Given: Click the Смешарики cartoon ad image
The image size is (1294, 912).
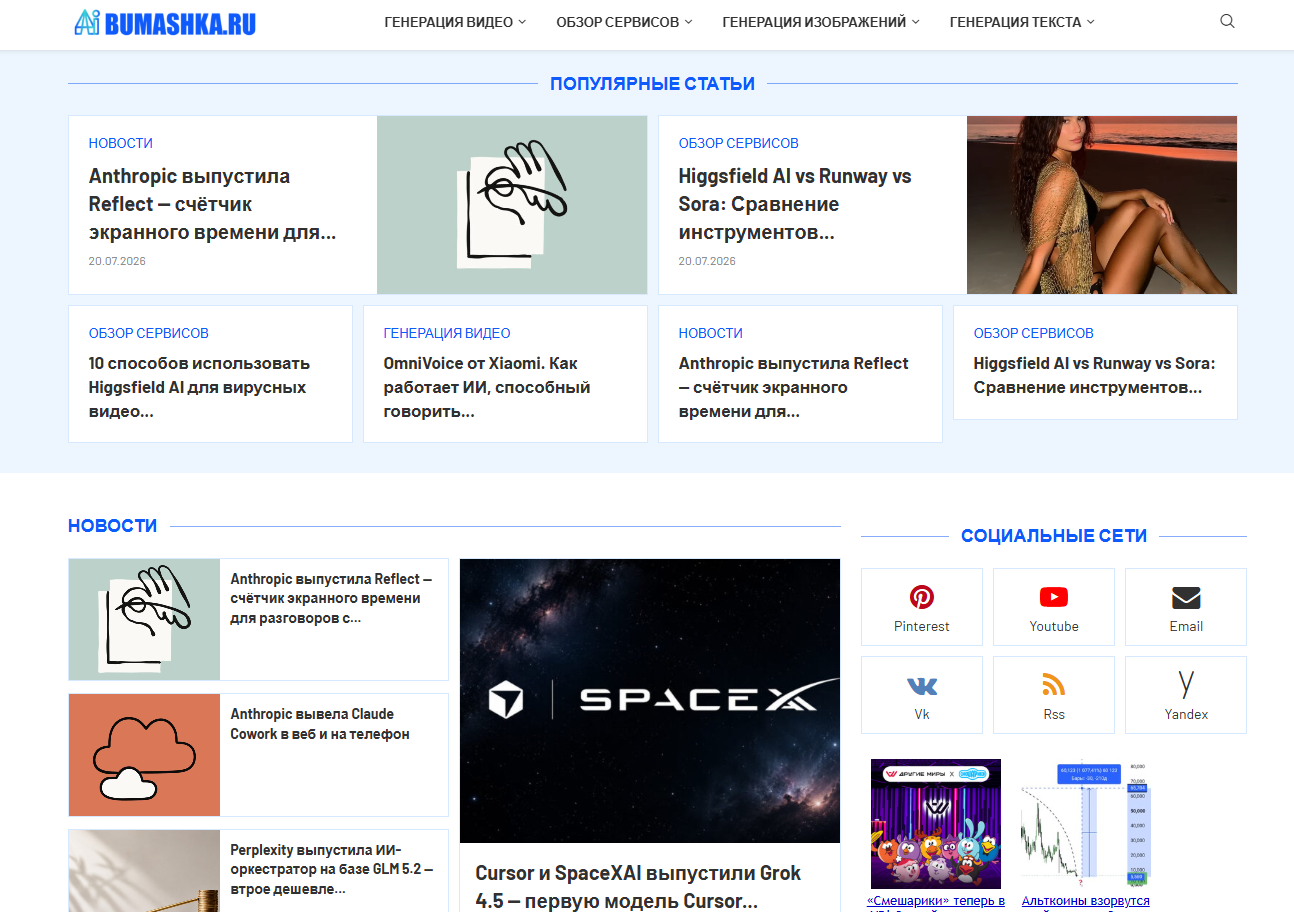Looking at the screenshot, I should click(936, 824).
